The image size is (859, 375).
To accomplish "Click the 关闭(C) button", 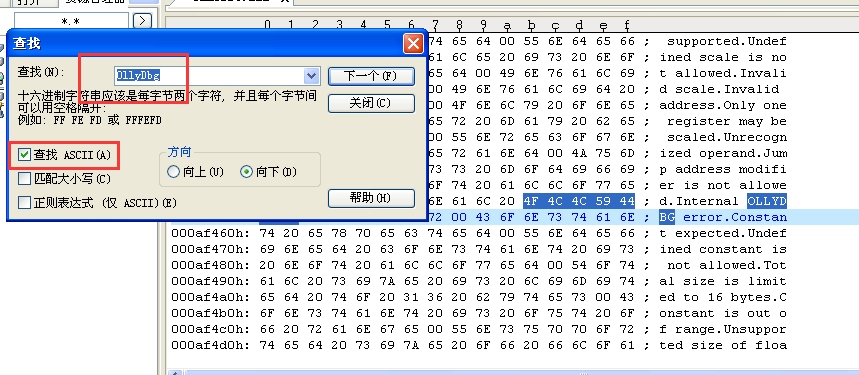I will (x=370, y=103).
